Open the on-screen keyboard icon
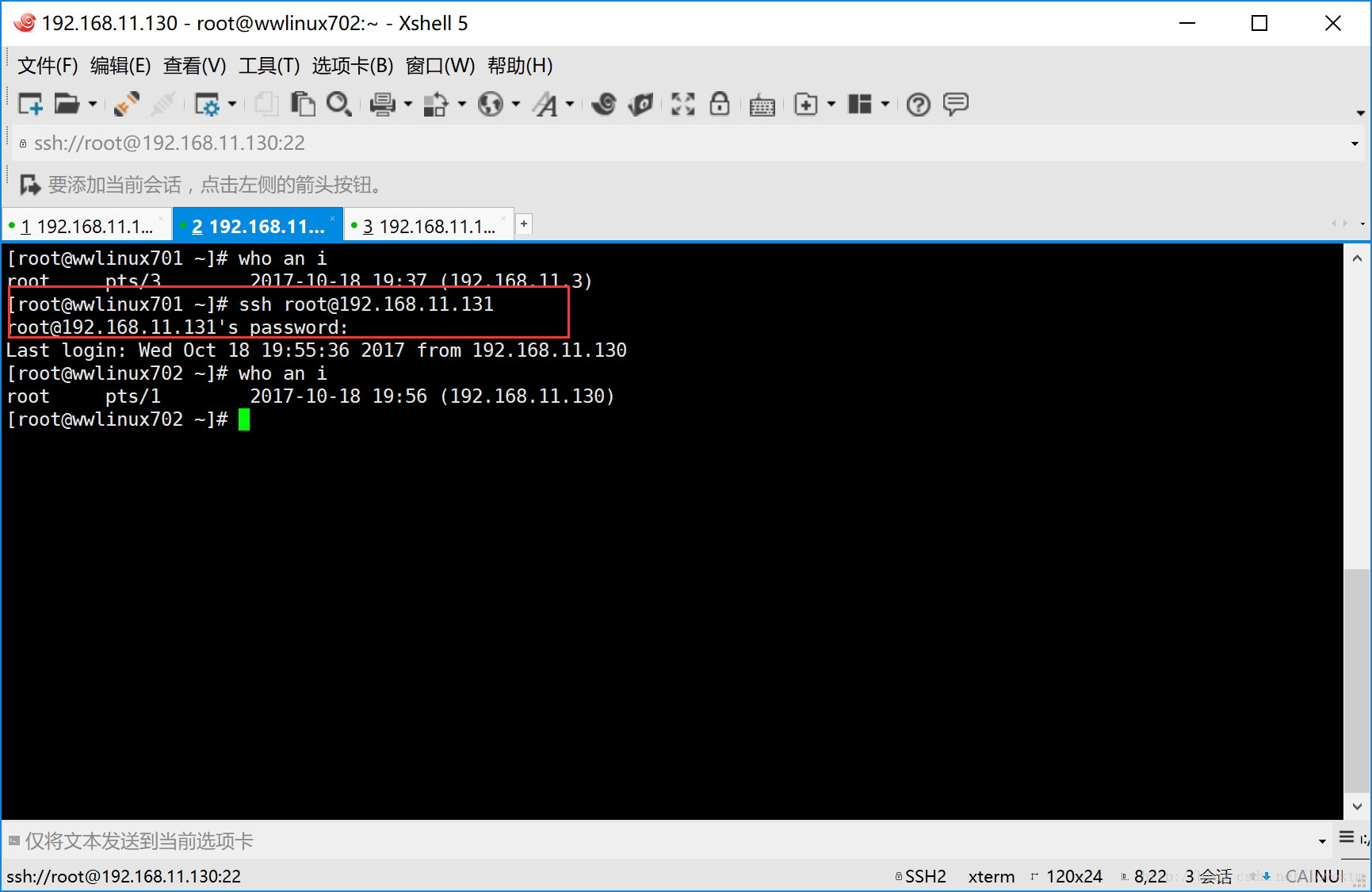1372x892 pixels. point(762,105)
